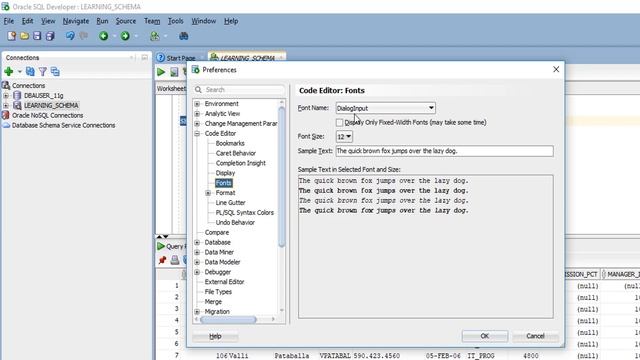Select Database Schema Service Connections item
This screenshot has height=360, width=640.
63,125
